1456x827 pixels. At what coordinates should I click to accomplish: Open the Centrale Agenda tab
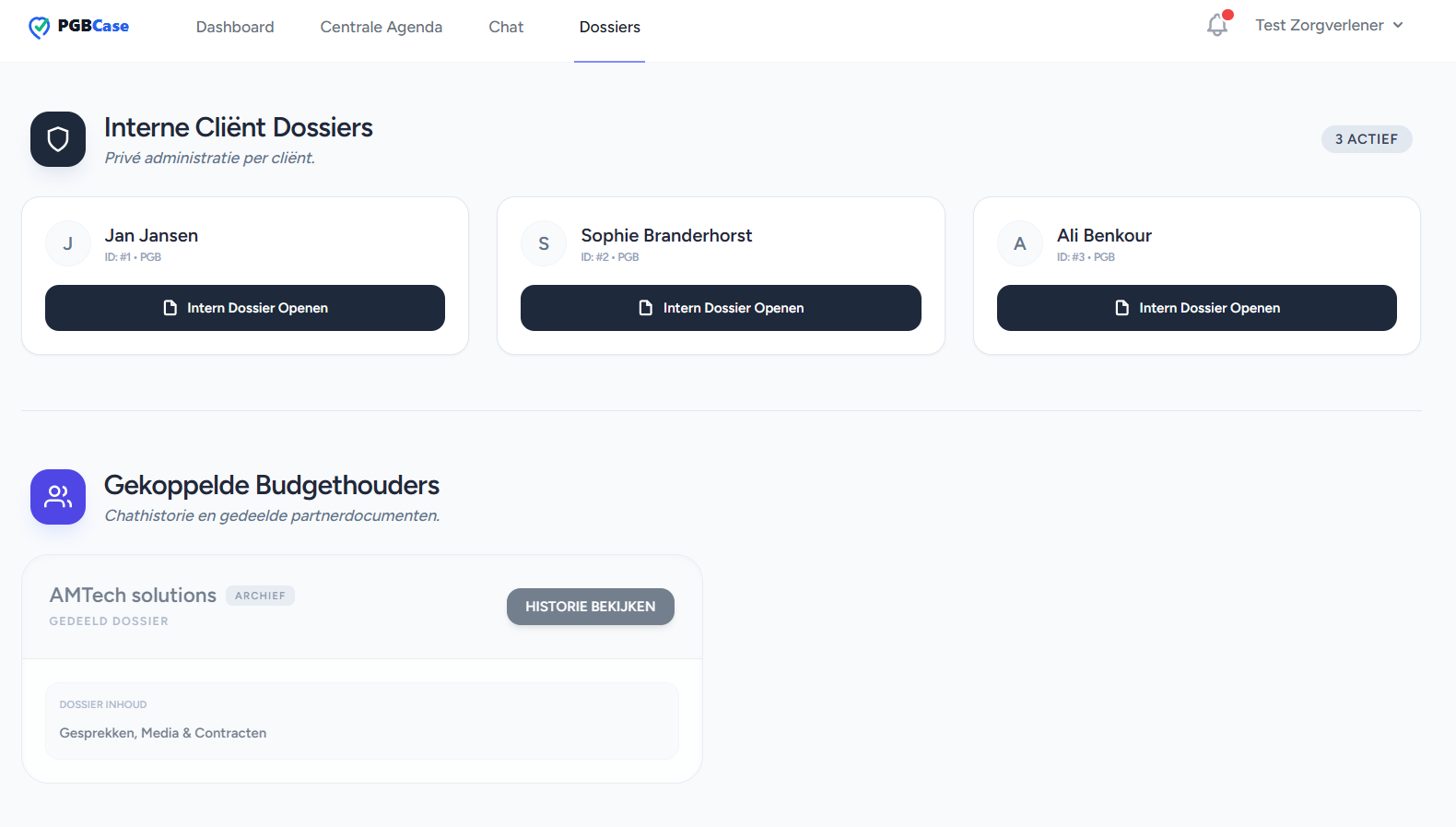pos(382,28)
